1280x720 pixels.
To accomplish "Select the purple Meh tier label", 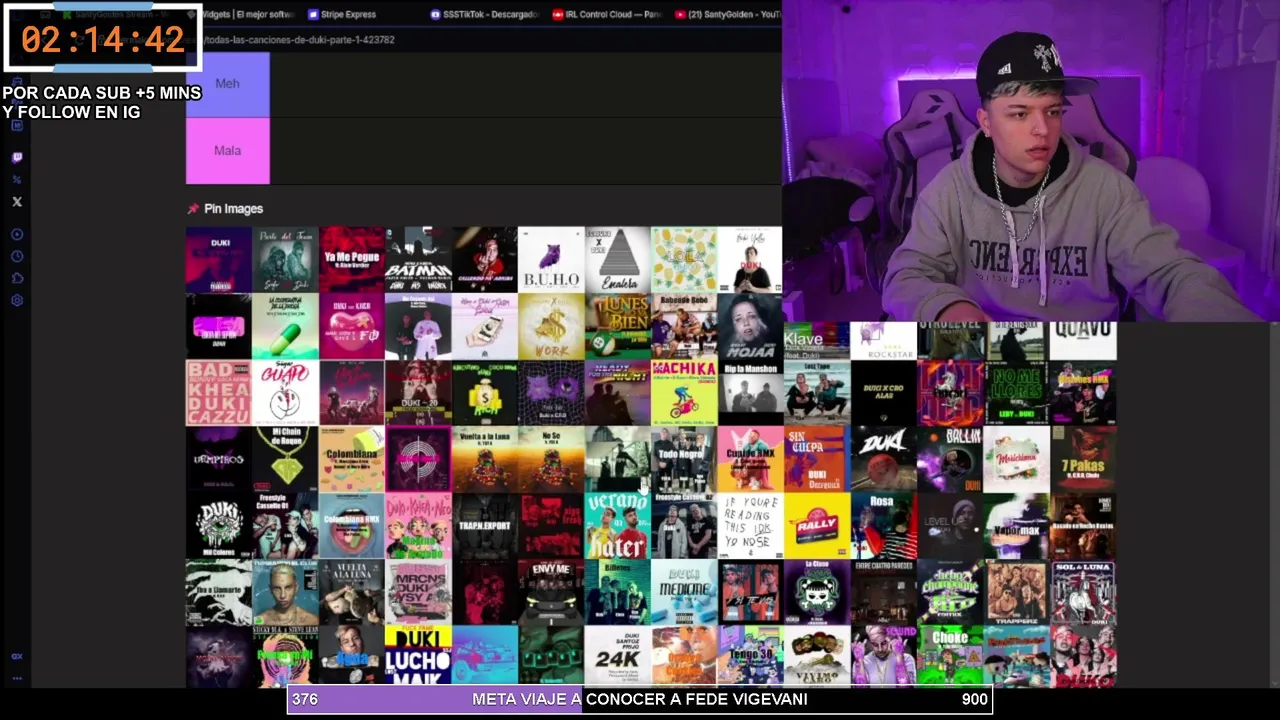I will tap(227, 84).
